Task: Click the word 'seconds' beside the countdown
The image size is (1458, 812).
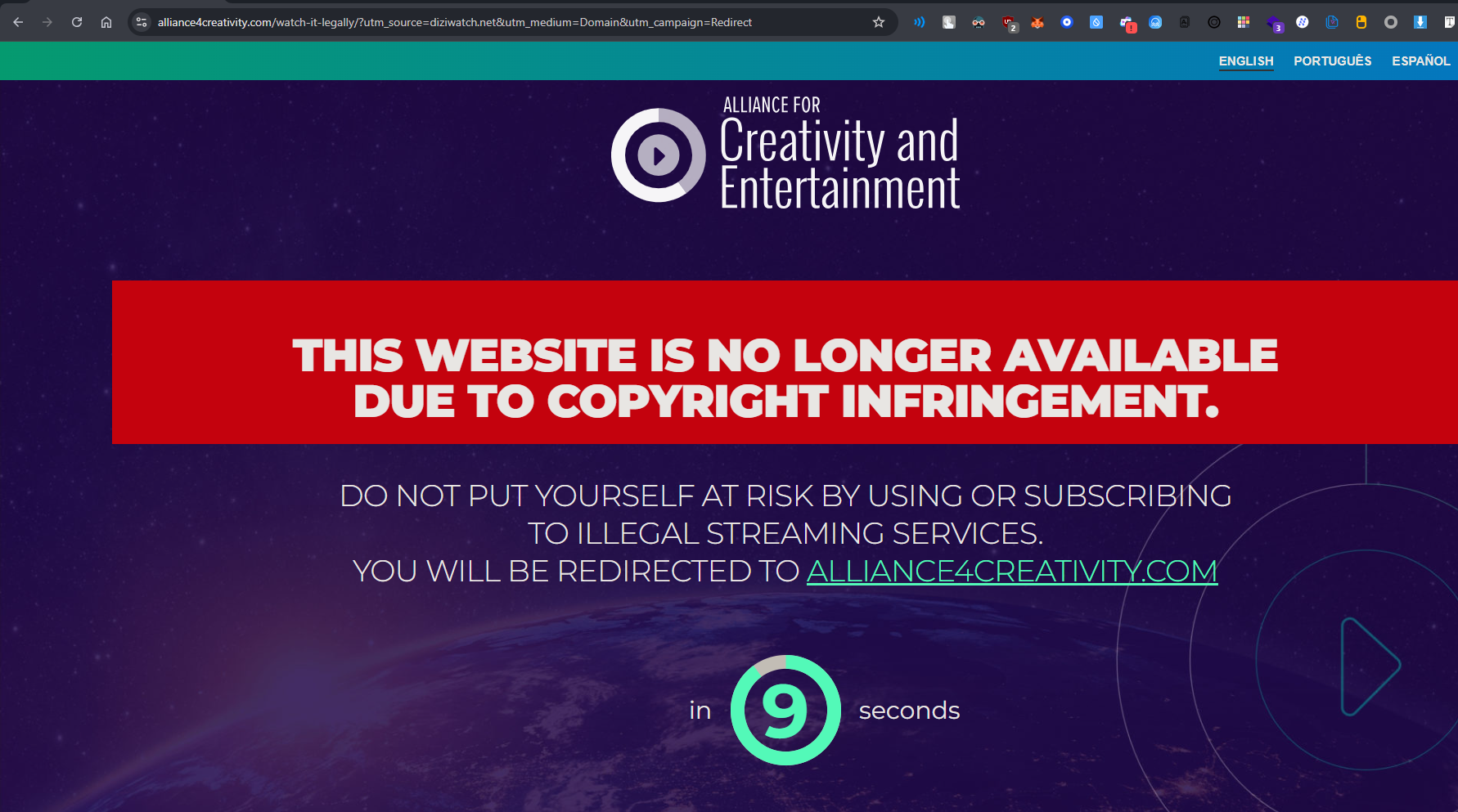Action: pos(909,710)
